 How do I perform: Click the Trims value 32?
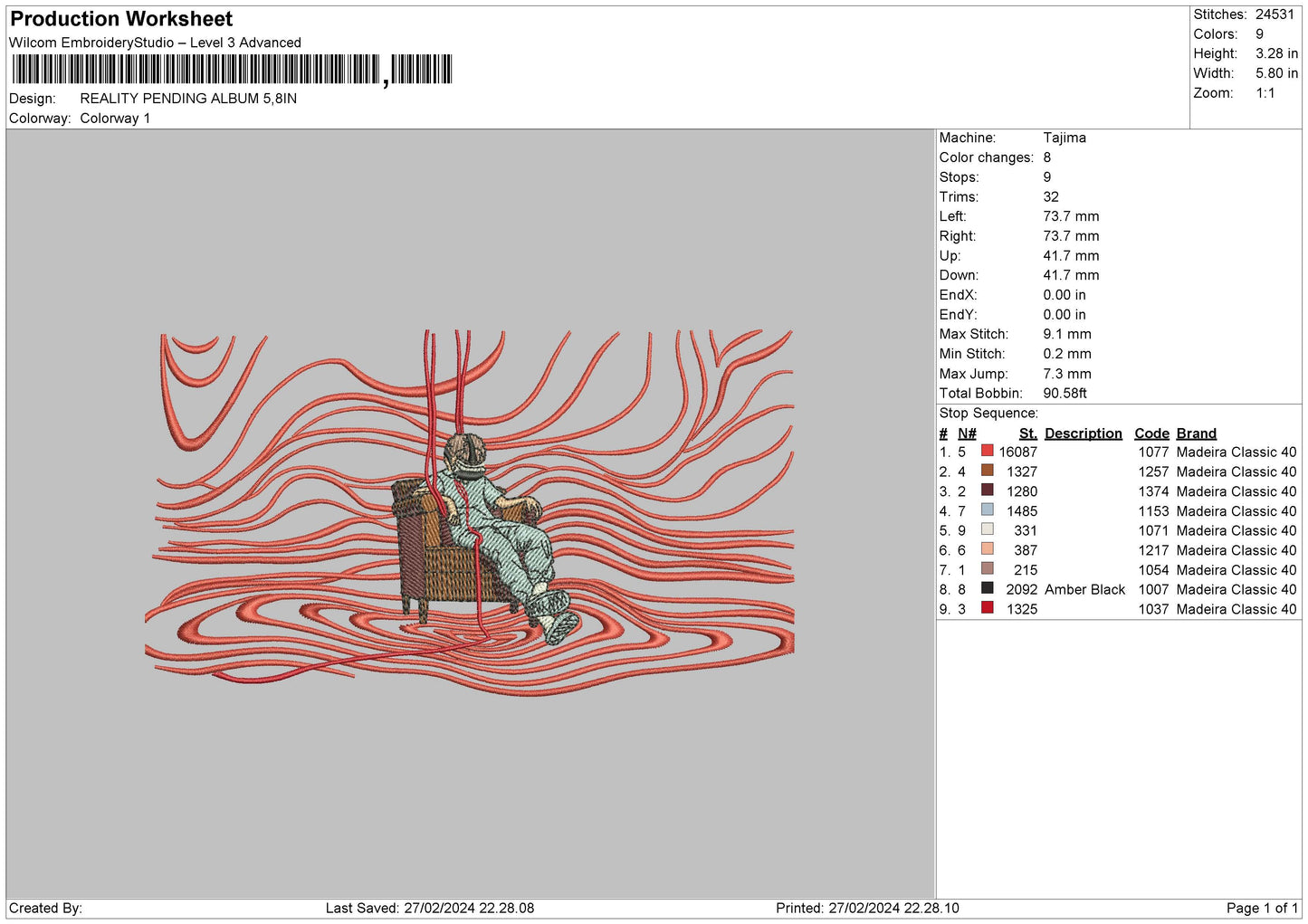[1051, 196]
